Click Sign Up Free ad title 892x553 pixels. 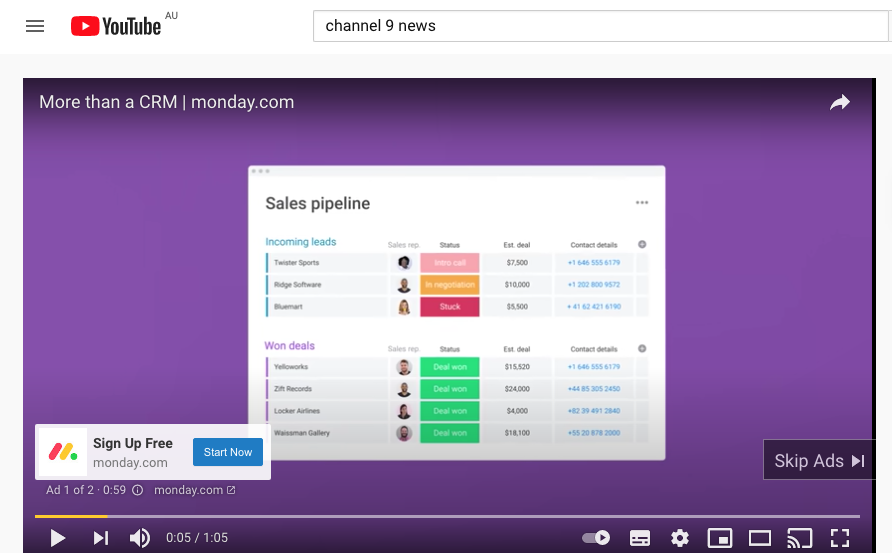133,443
